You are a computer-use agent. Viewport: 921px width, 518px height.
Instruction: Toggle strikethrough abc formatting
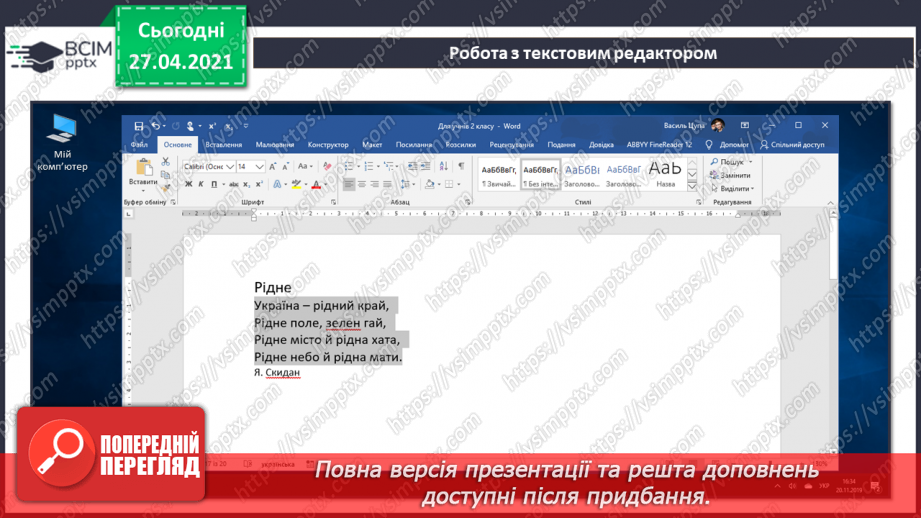point(234,184)
